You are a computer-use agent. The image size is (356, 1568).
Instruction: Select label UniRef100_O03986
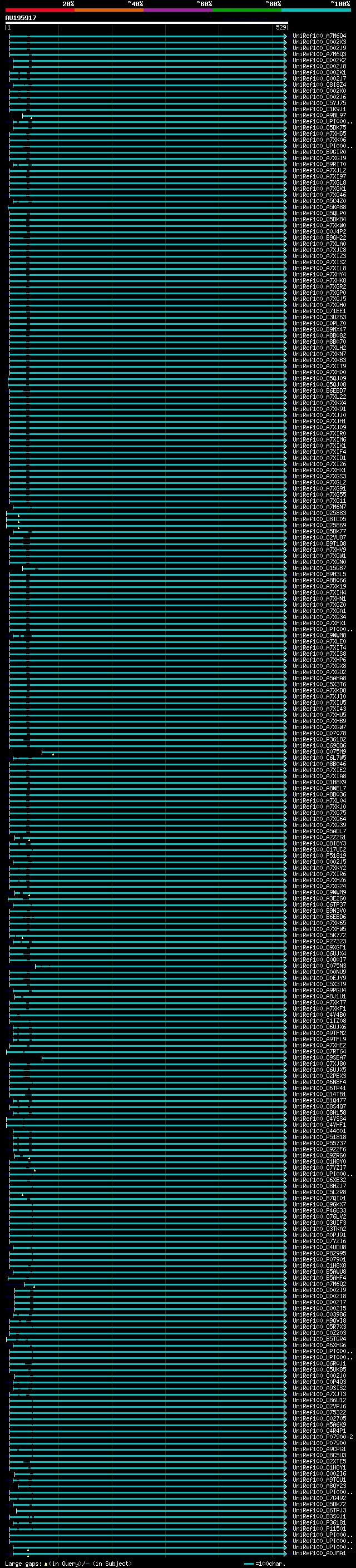(319, 1314)
